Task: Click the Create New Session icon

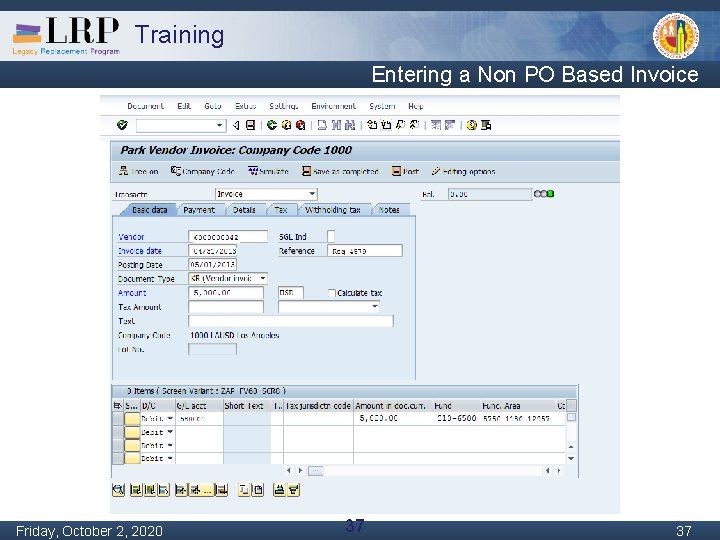Action: click(436, 125)
